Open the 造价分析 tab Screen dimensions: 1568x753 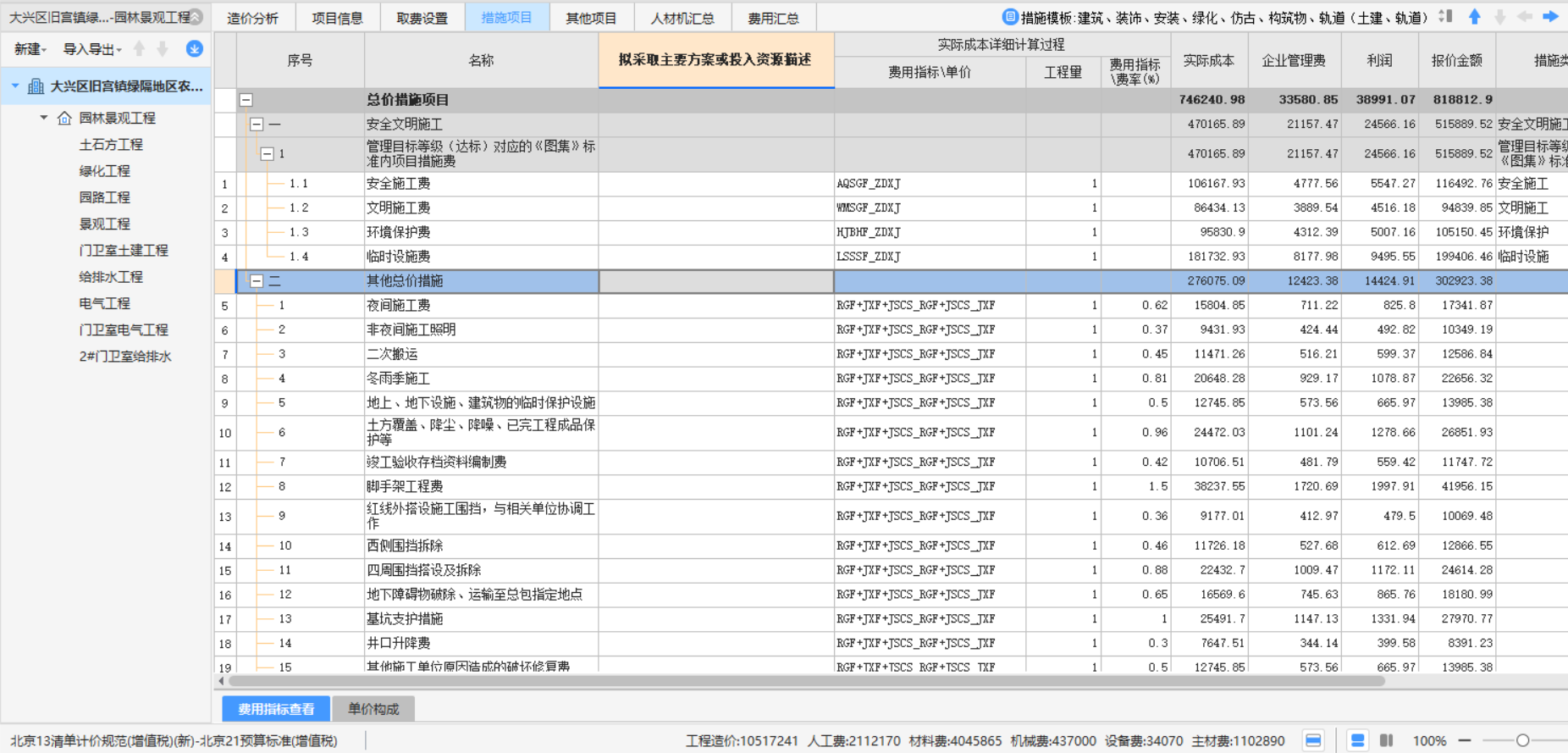(x=253, y=18)
